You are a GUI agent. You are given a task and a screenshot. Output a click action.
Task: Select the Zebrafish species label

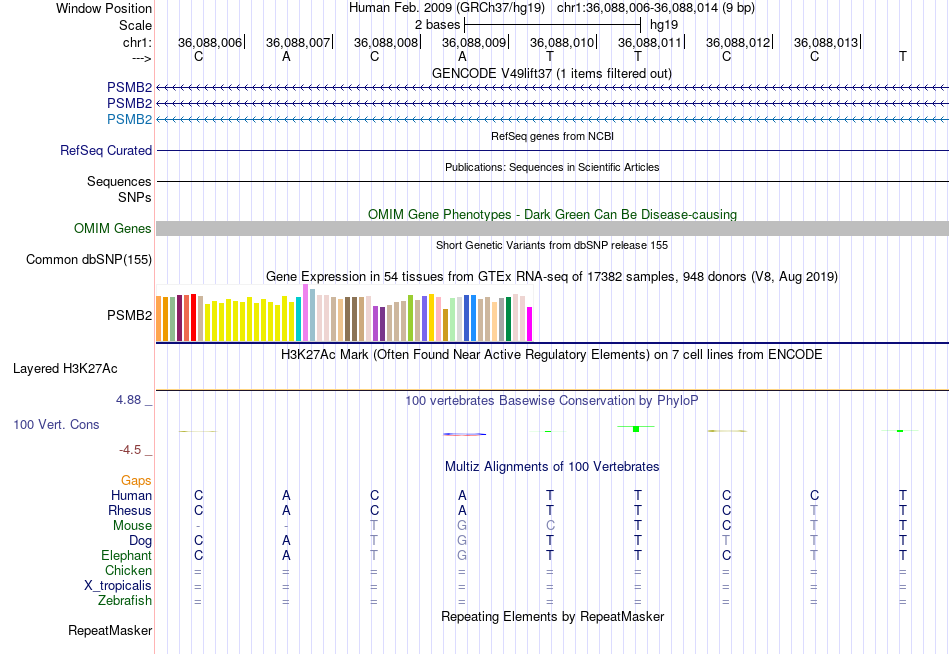[125, 601]
